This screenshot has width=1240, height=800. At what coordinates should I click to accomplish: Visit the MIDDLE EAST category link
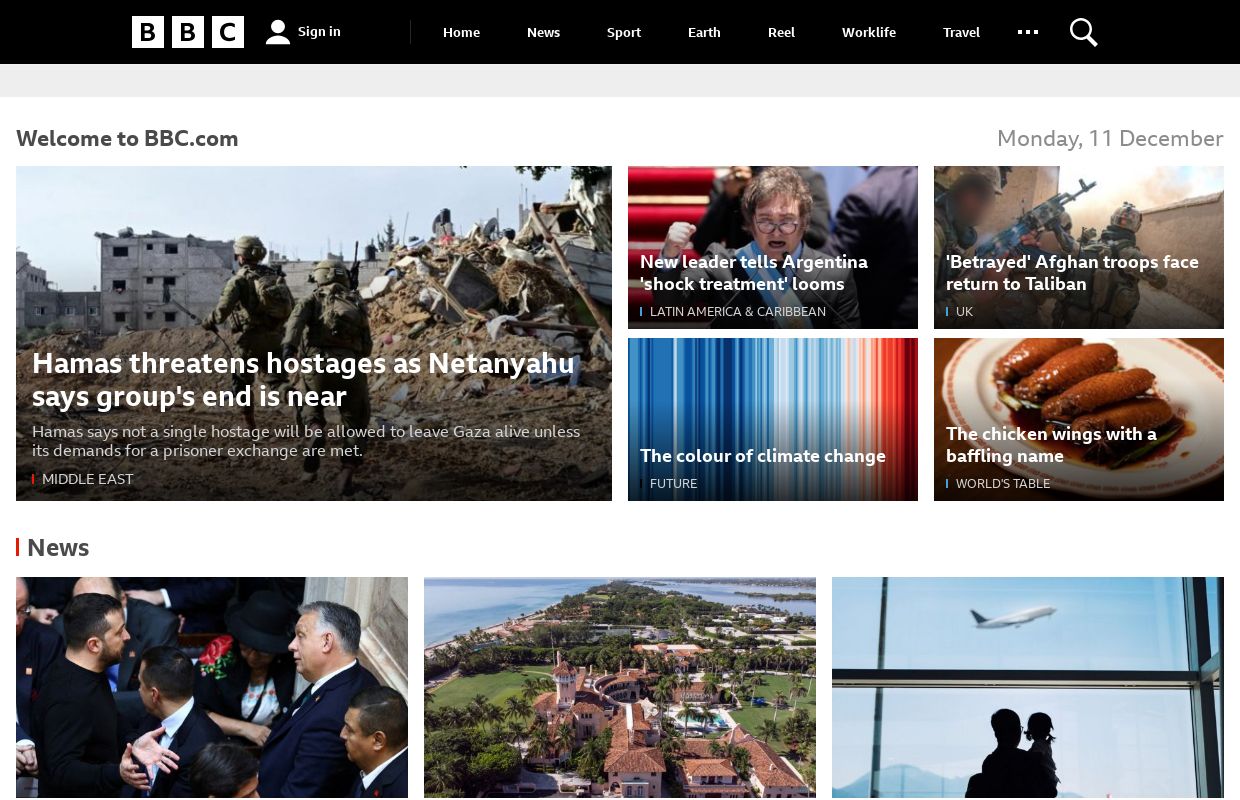point(88,479)
